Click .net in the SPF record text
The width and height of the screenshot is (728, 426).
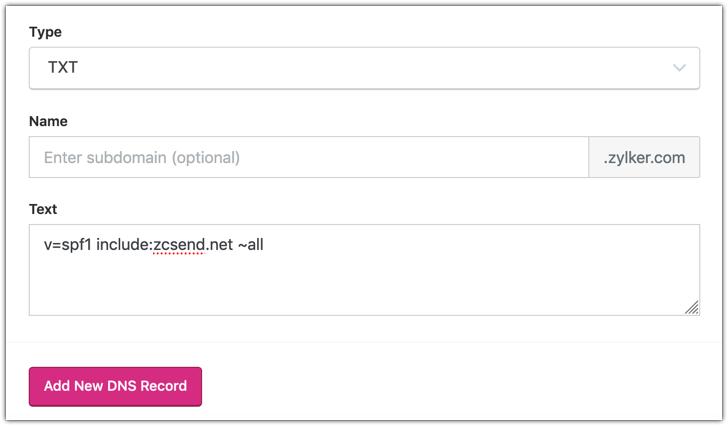point(218,245)
